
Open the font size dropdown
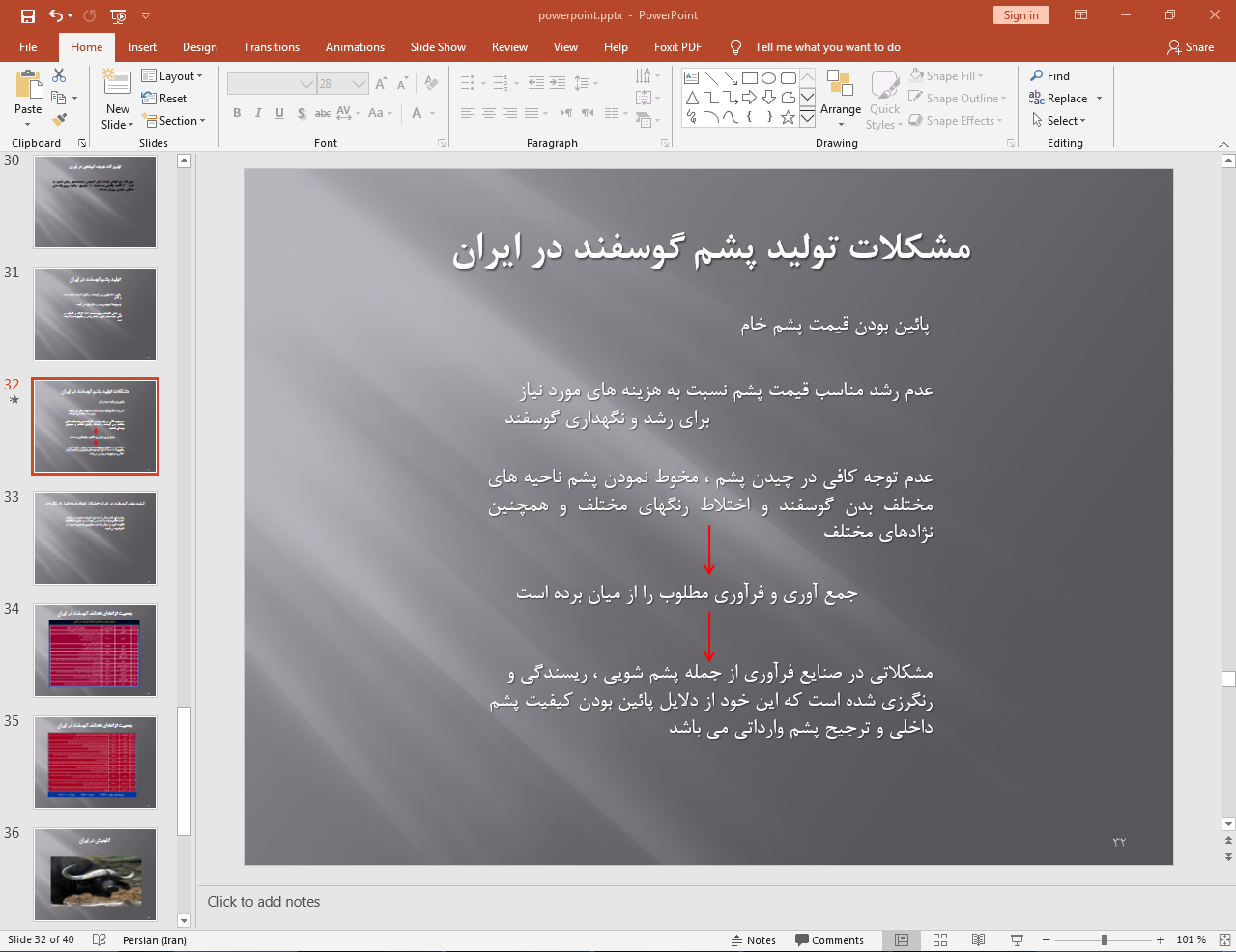point(359,84)
